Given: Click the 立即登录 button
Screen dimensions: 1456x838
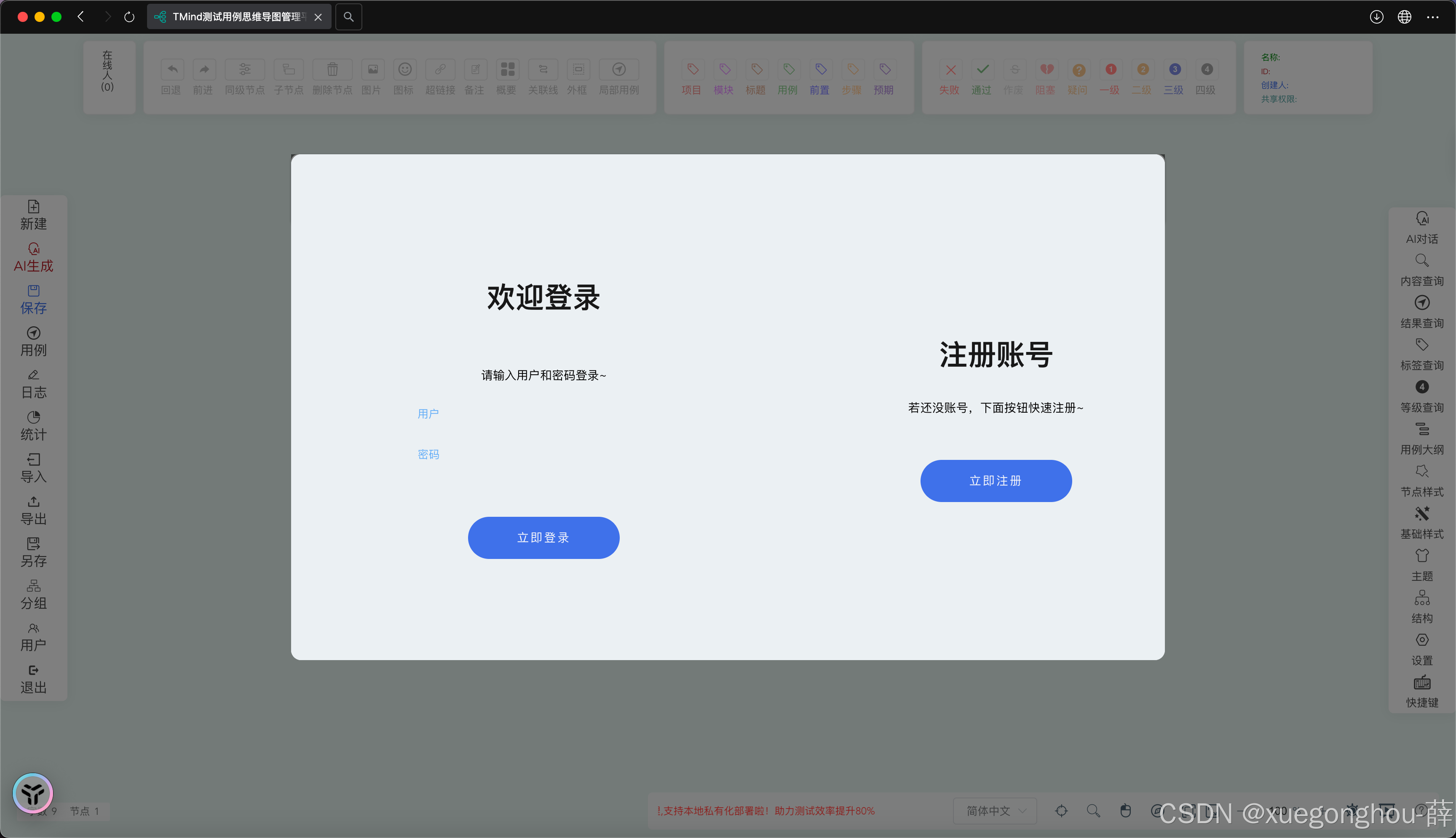Looking at the screenshot, I should pos(543,537).
